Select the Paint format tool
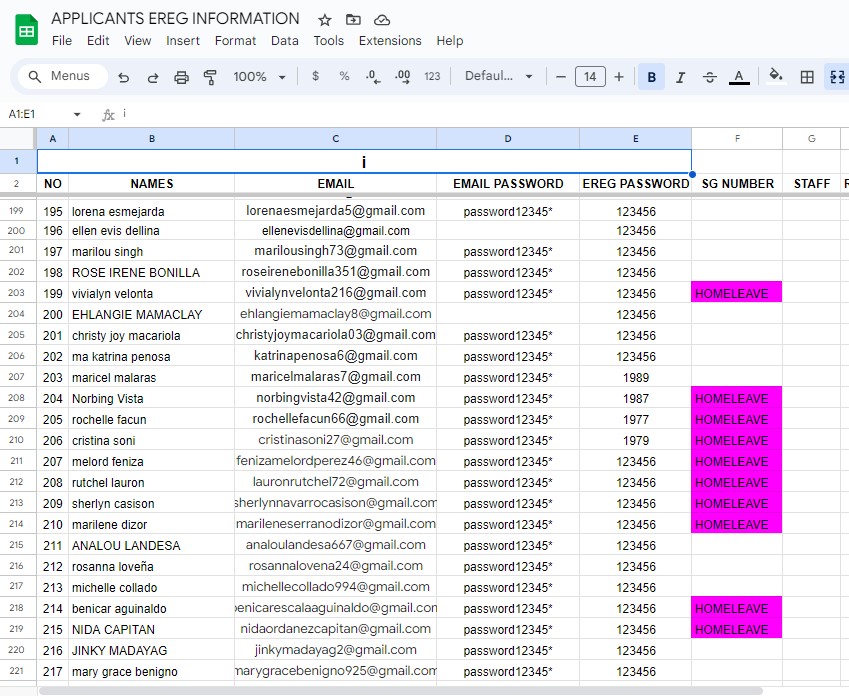 (210, 77)
